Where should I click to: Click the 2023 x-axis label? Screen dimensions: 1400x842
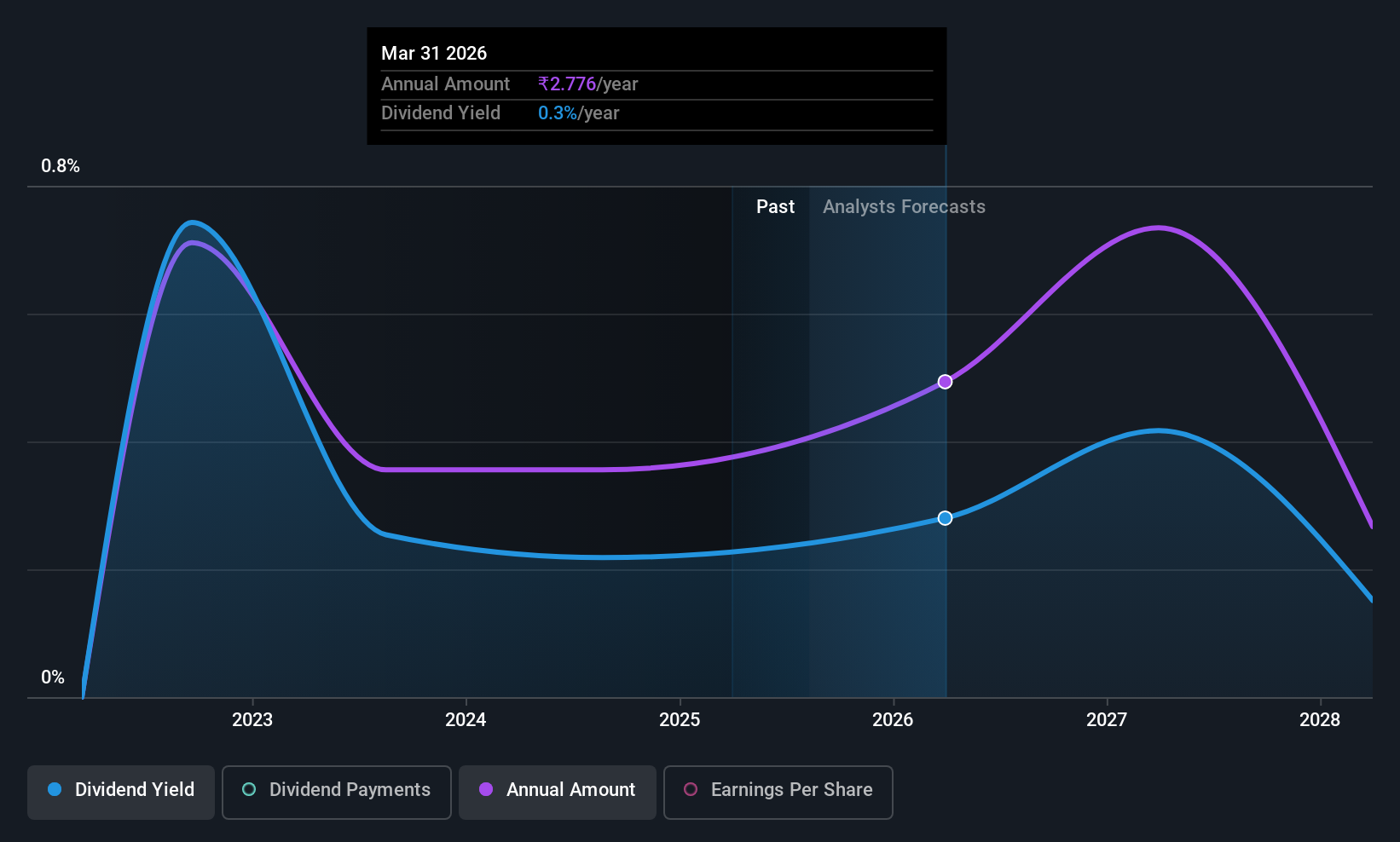252,719
